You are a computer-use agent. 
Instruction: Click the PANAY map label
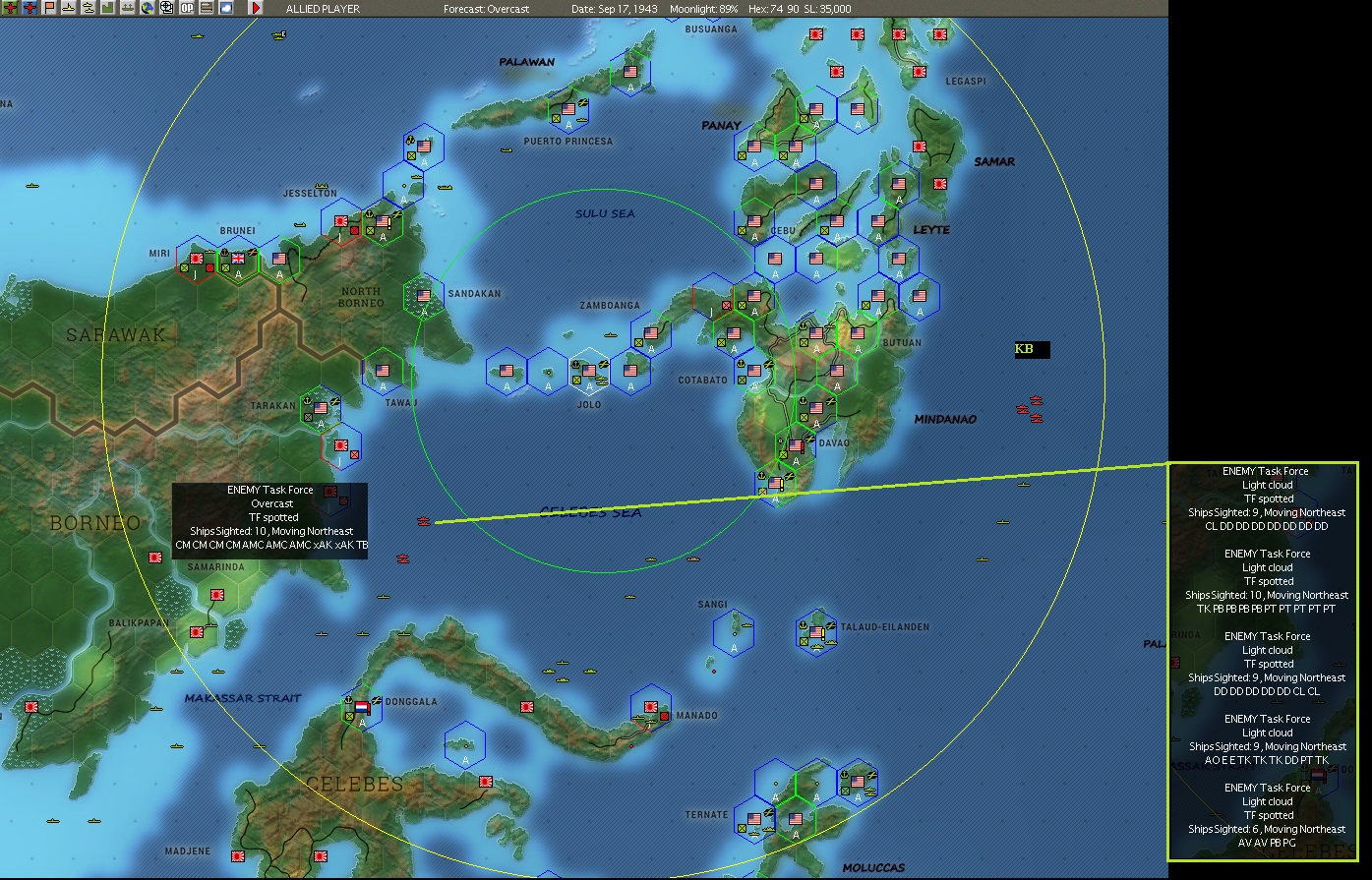(x=721, y=125)
